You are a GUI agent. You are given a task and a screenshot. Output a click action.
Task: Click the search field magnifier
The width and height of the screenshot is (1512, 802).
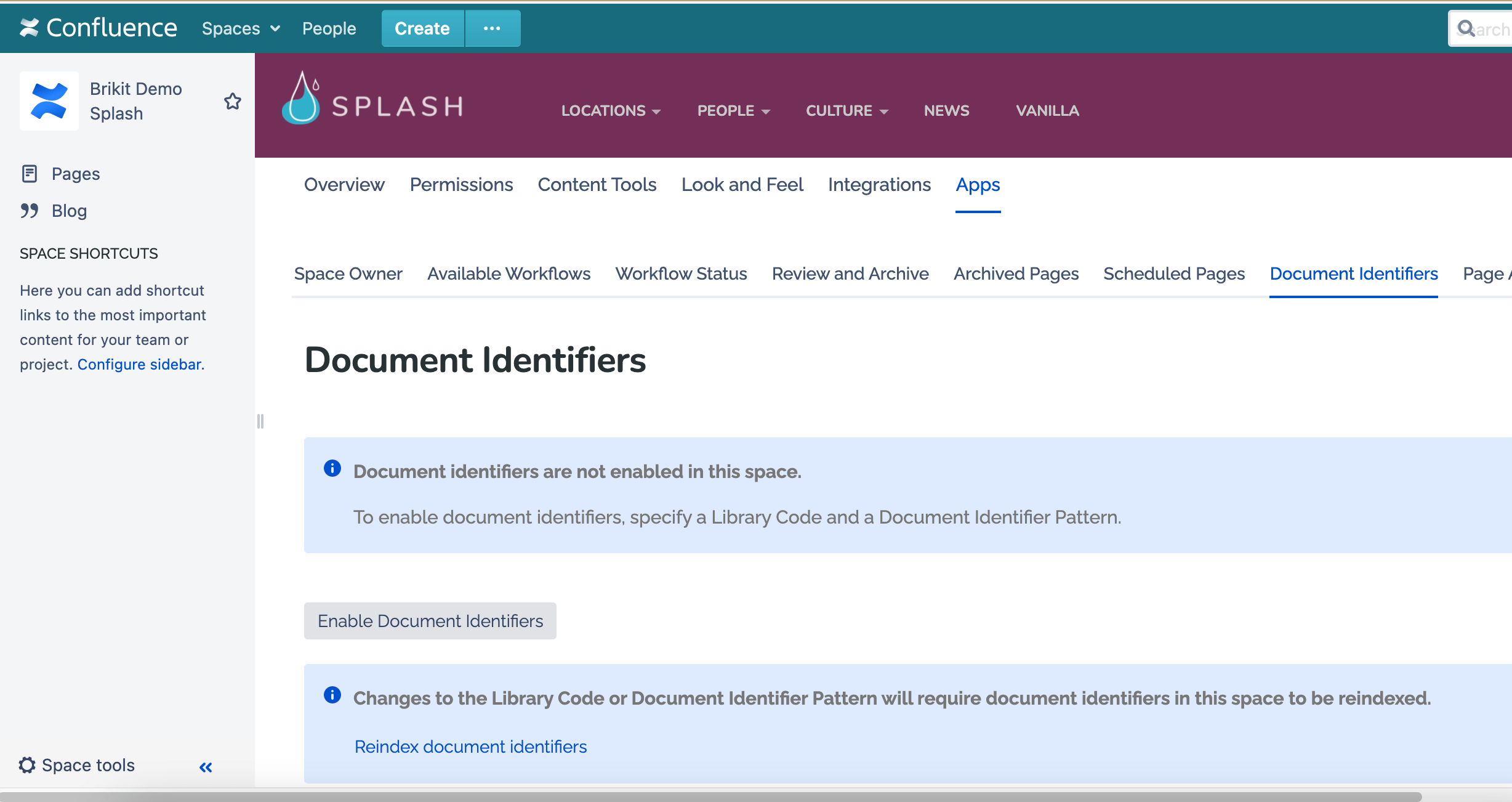[1466, 28]
